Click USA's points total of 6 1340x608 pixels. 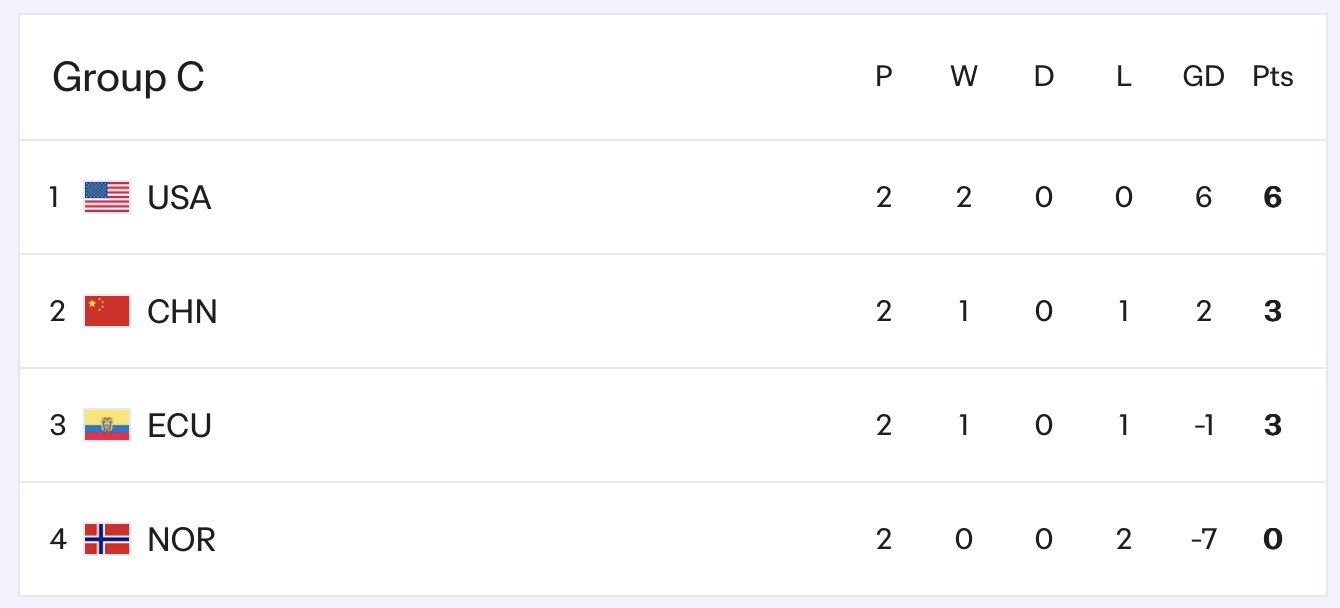click(1272, 198)
